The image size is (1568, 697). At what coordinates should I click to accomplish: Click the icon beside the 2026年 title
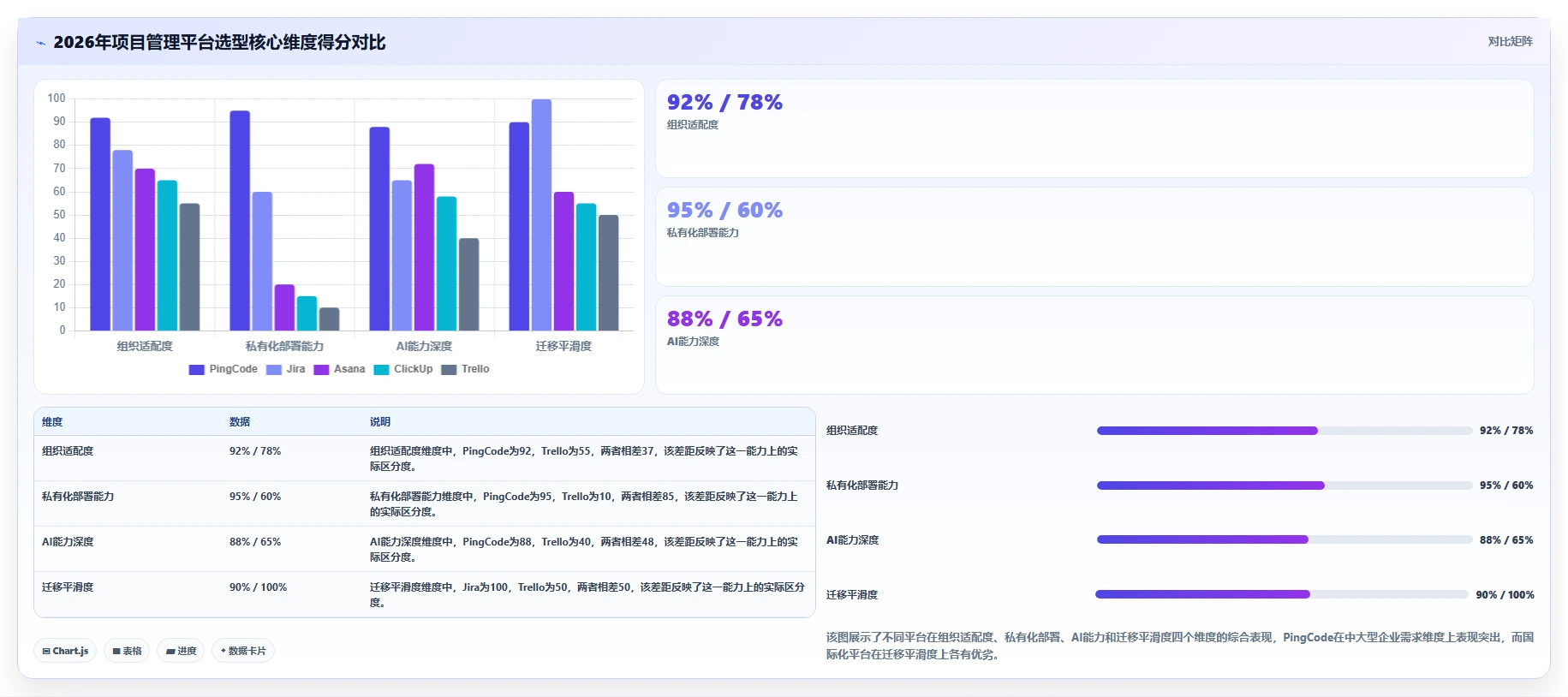click(x=40, y=43)
